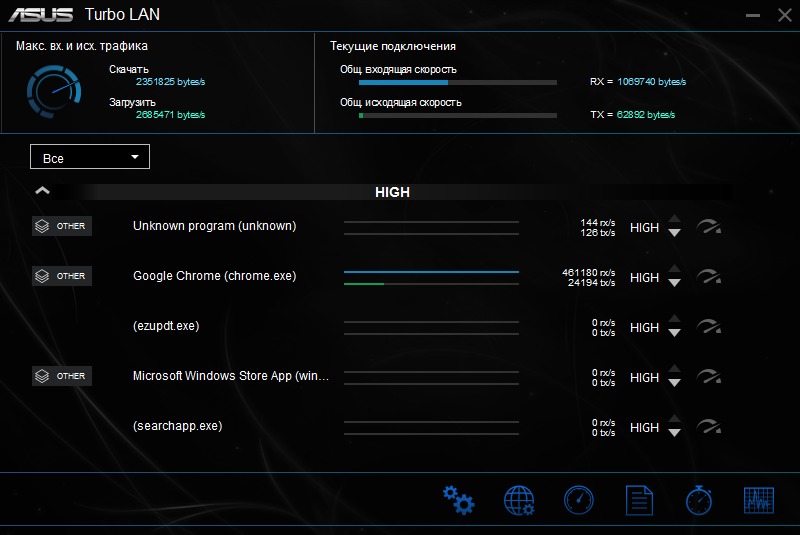Open the document log icon
The width and height of the screenshot is (800, 535).
point(639,500)
